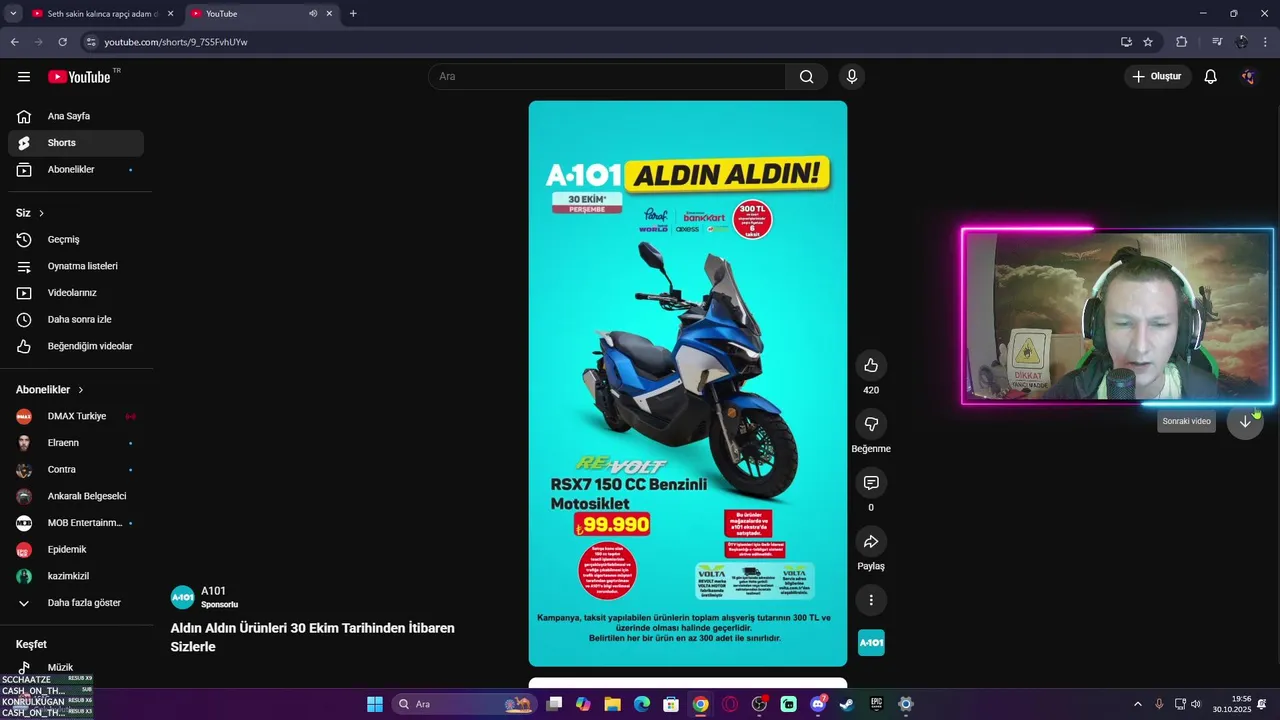Open DMAX Turkiye channel
Screen dimensions: 1280x720
click(76, 416)
